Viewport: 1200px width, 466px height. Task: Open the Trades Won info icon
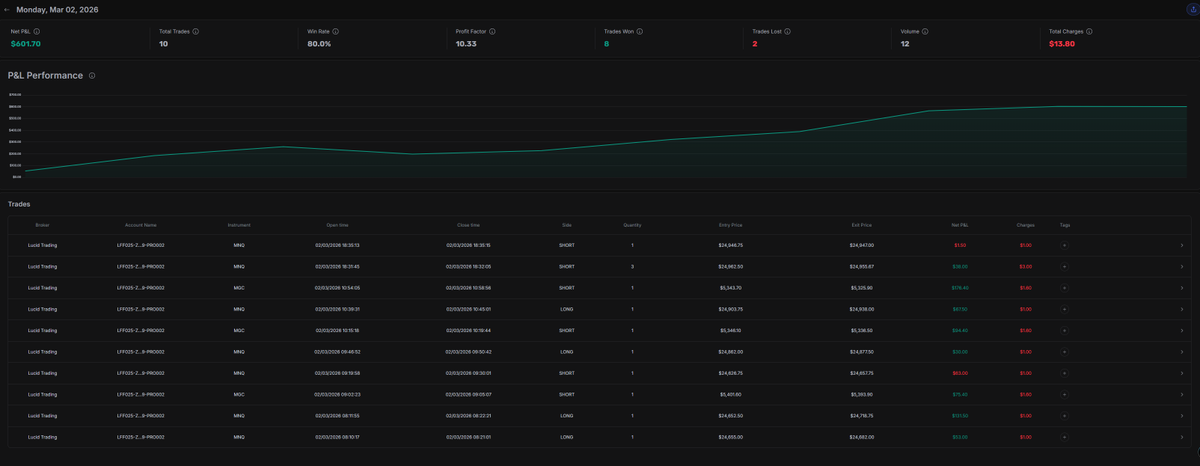click(x=640, y=31)
